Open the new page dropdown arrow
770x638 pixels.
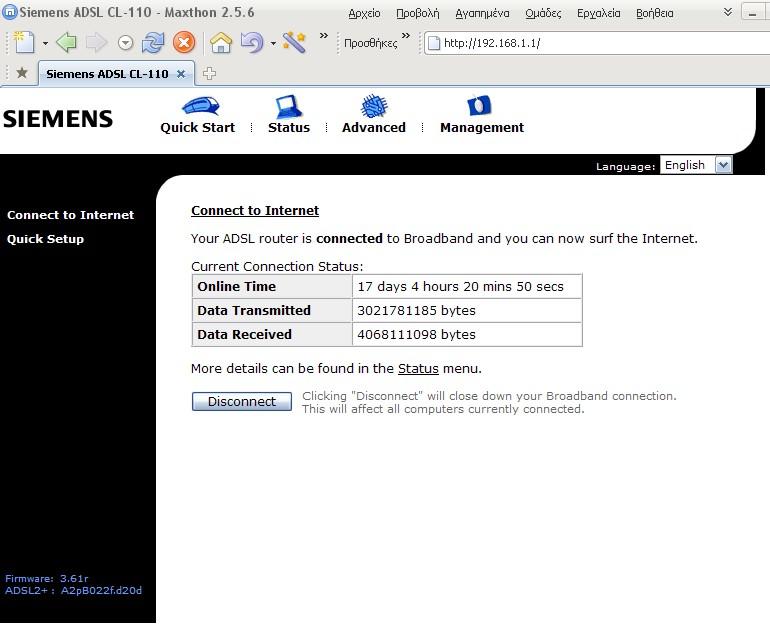45,43
